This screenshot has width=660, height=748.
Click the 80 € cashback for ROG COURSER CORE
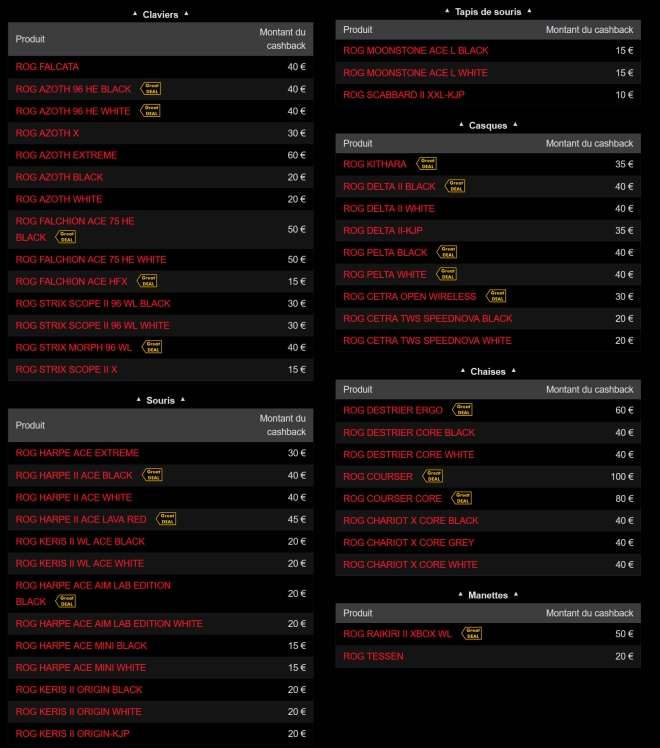tap(624, 499)
